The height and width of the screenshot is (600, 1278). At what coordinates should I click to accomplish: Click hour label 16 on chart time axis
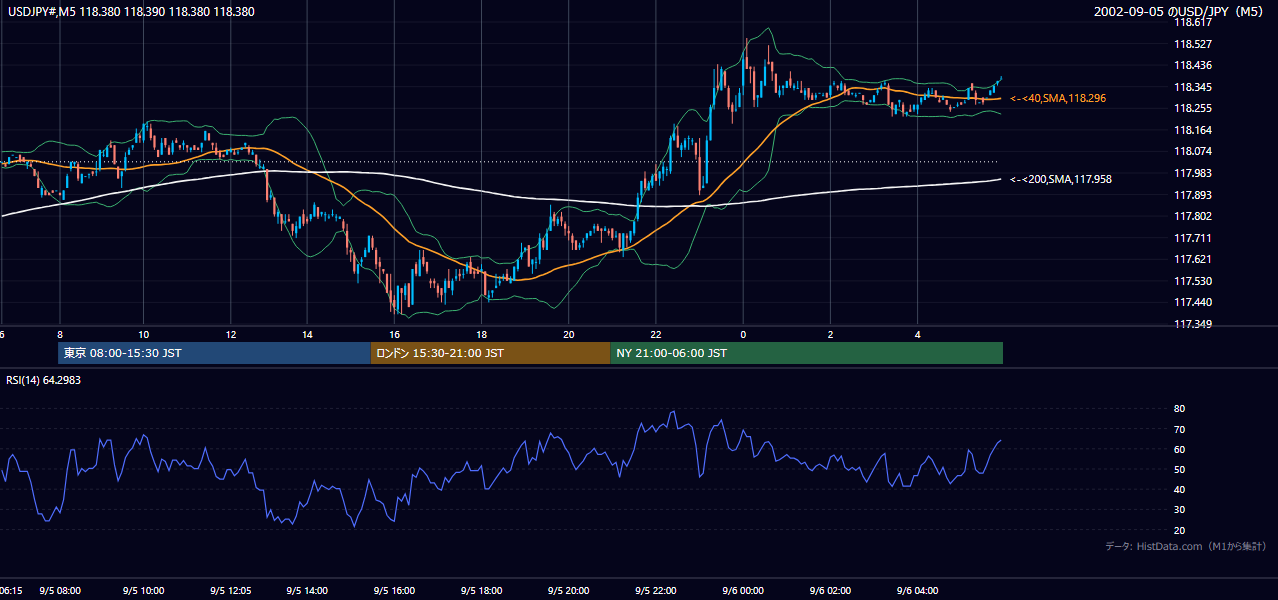tap(395, 334)
